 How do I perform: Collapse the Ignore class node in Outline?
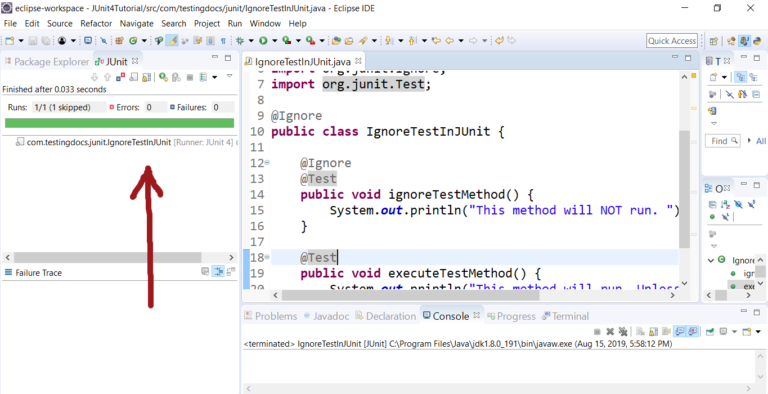pos(711,260)
